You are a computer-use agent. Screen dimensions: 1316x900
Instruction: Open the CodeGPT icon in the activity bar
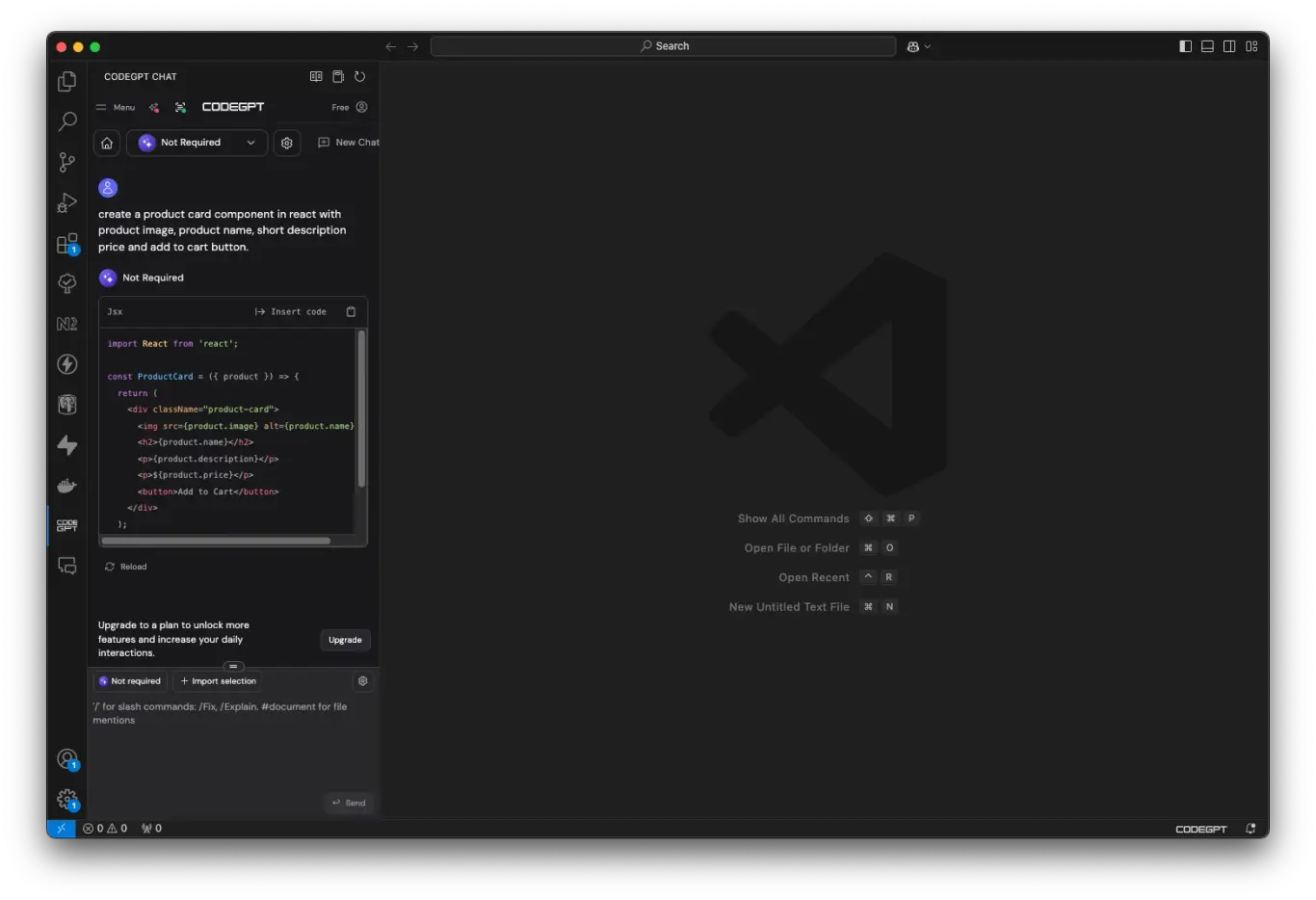pos(66,526)
